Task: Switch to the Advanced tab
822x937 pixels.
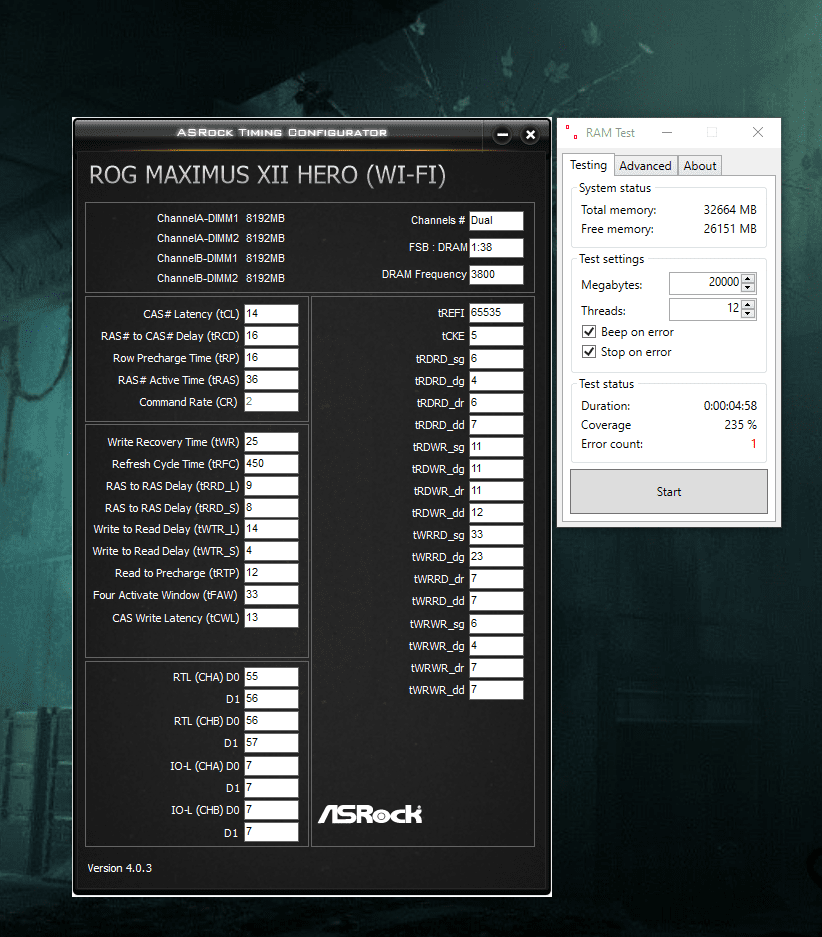Action: [645, 166]
